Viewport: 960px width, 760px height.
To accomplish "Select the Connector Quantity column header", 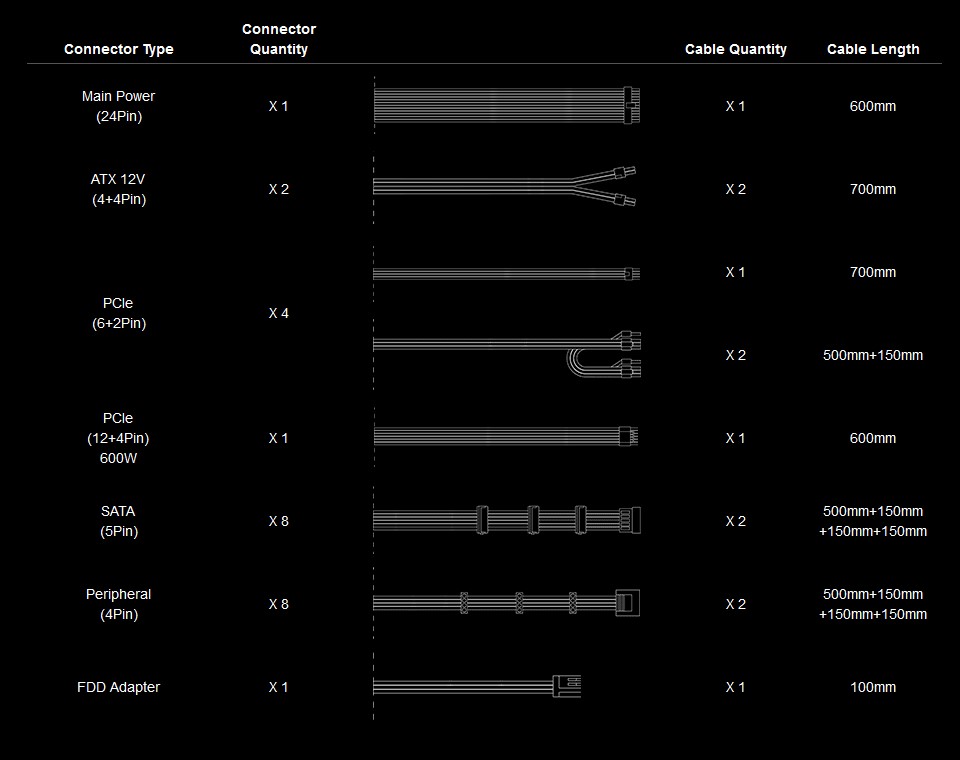I will coord(279,39).
